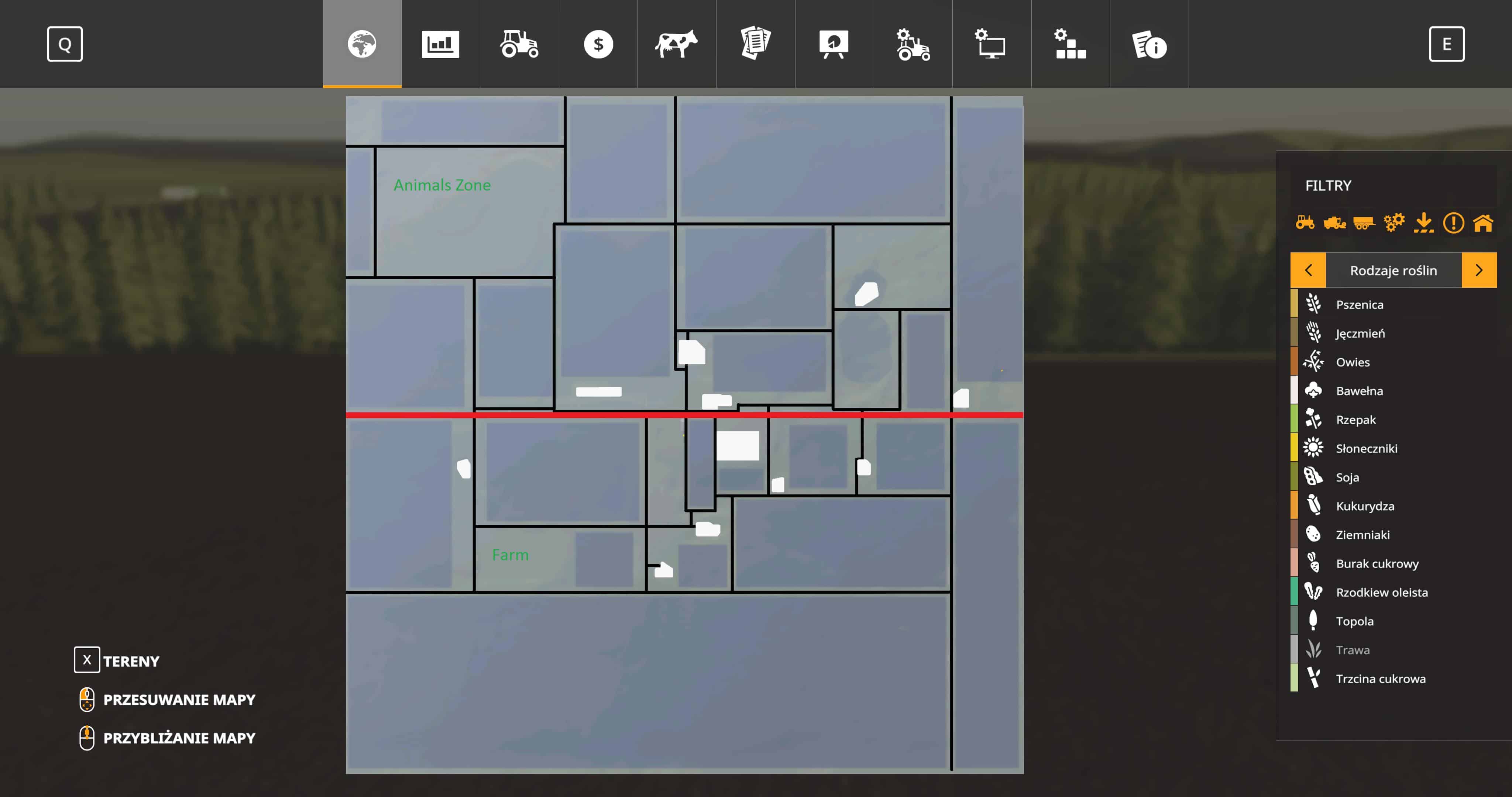1512x797 pixels.
Task: Switch to next filter category right arrow
Action: coord(1478,270)
